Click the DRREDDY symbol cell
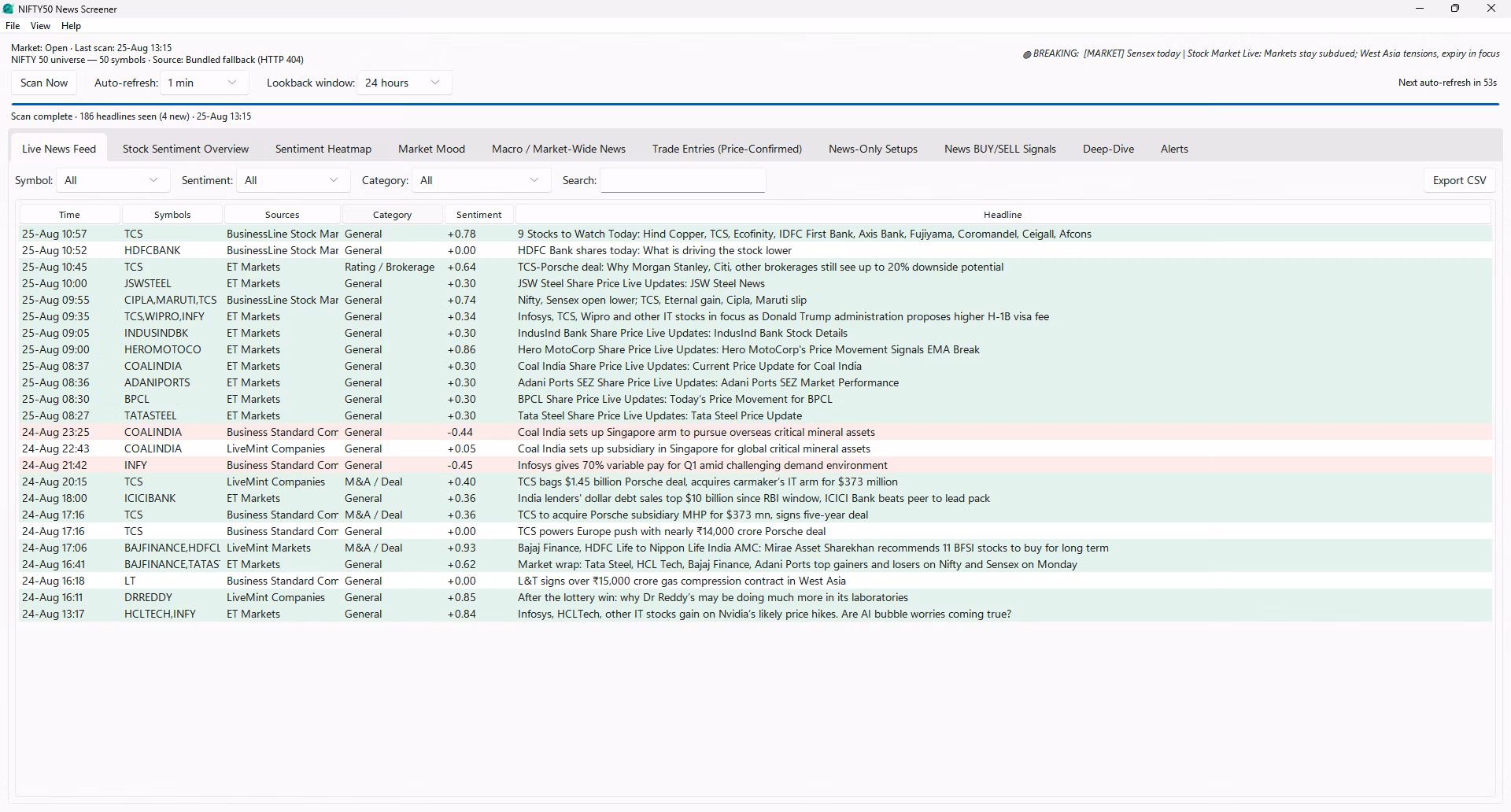Viewport: 1511px width, 812px height. point(148,597)
